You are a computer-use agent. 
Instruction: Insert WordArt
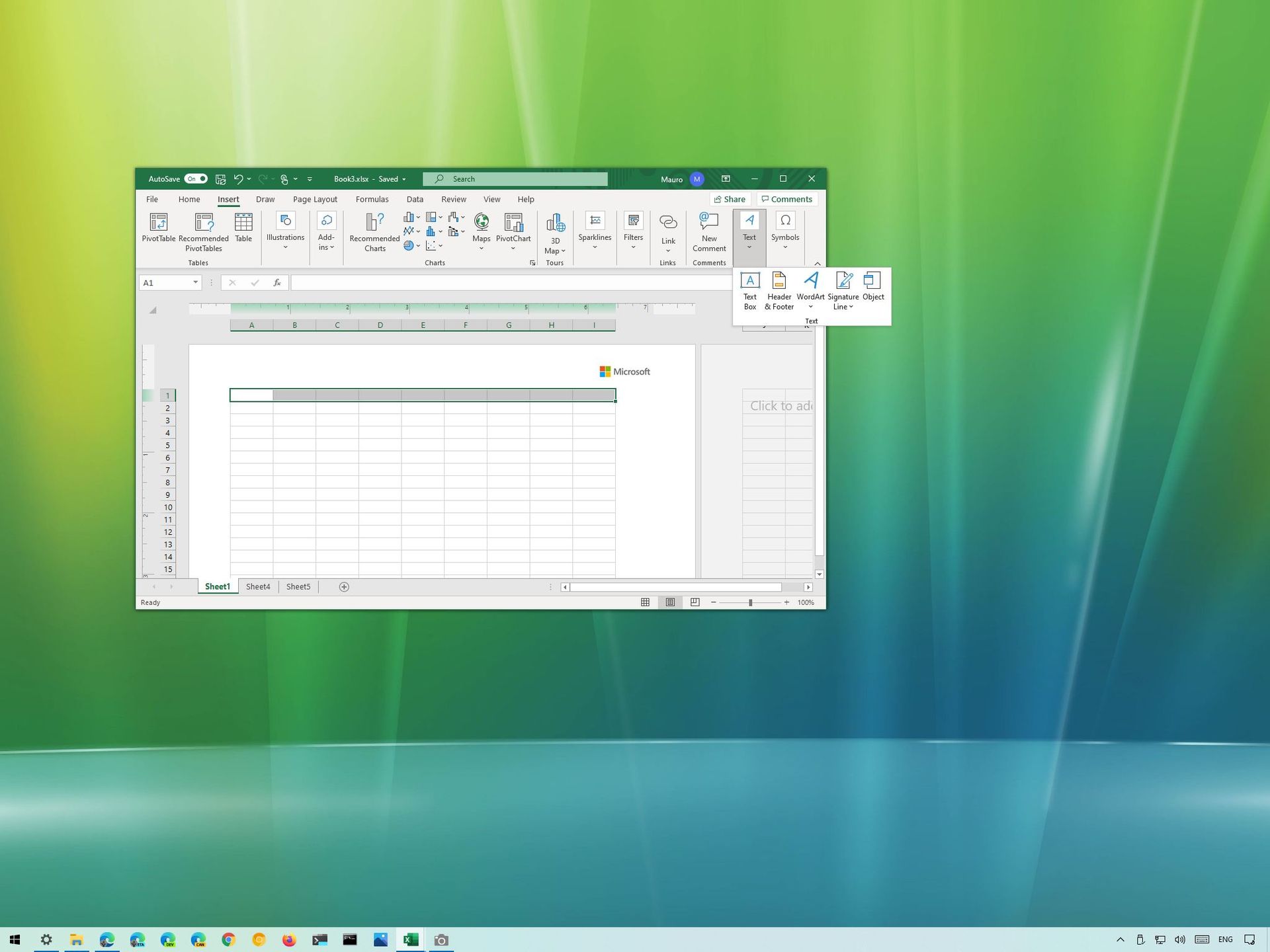[810, 284]
